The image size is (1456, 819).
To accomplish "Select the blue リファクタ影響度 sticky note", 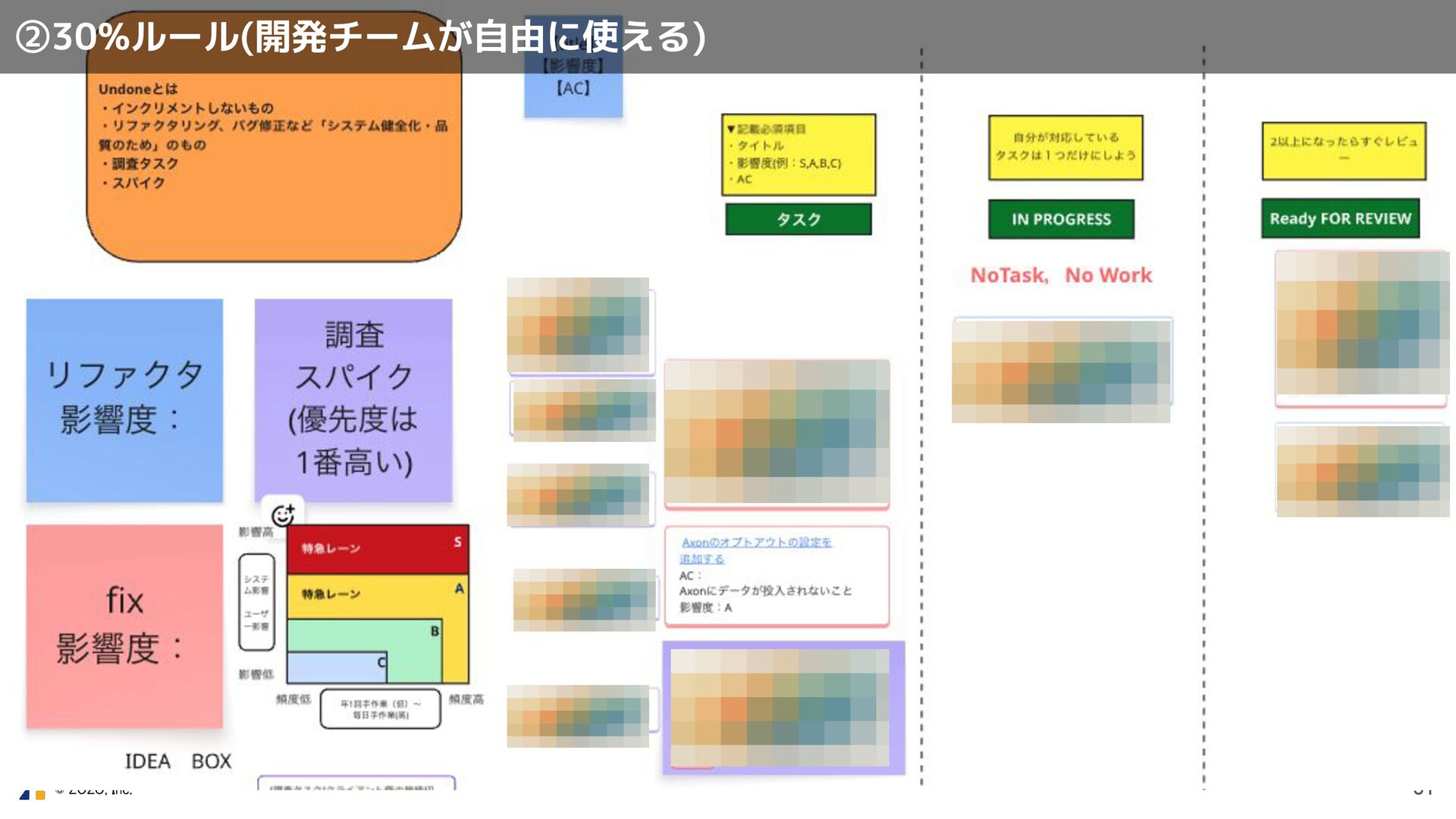I will point(124,400).
